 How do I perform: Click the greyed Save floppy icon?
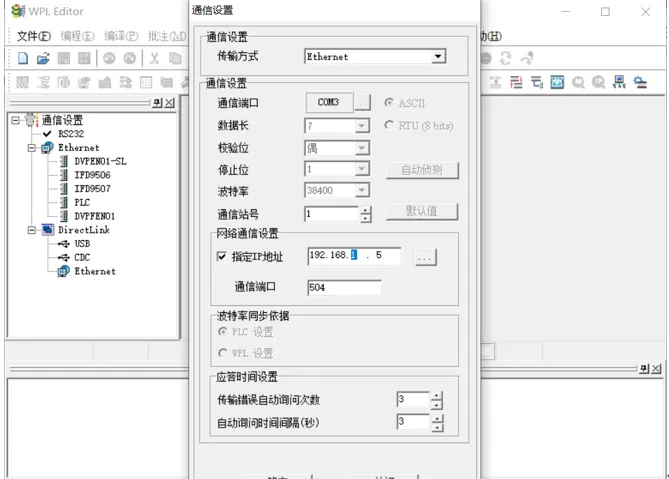pos(64,58)
